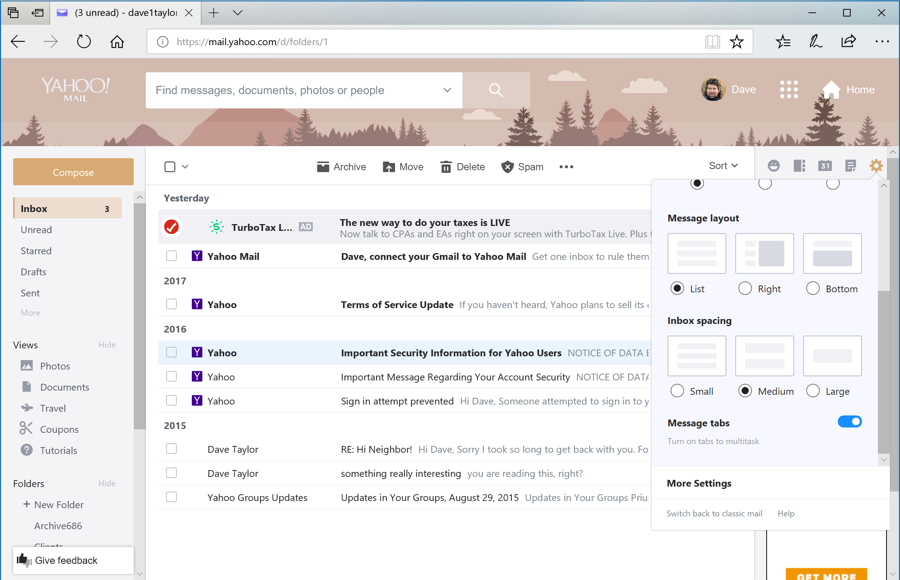Open the Unread folder
This screenshot has width=900, height=580.
tap(36, 230)
